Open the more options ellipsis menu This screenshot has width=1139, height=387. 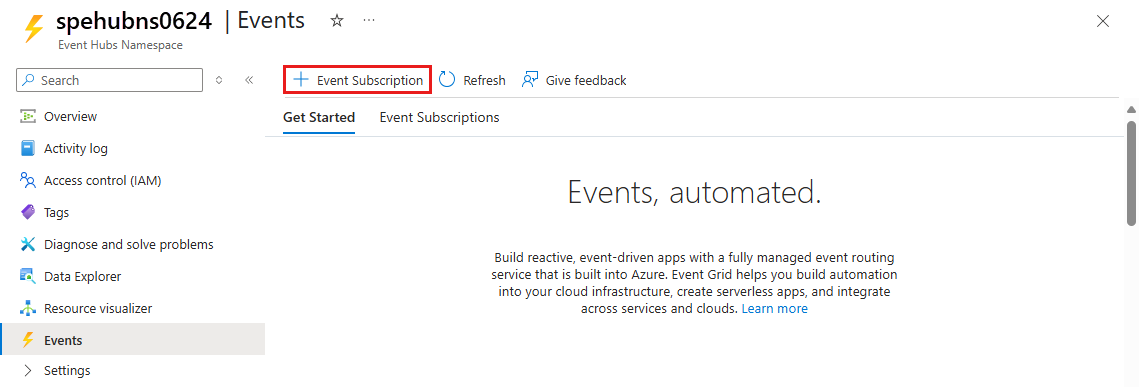369,21
